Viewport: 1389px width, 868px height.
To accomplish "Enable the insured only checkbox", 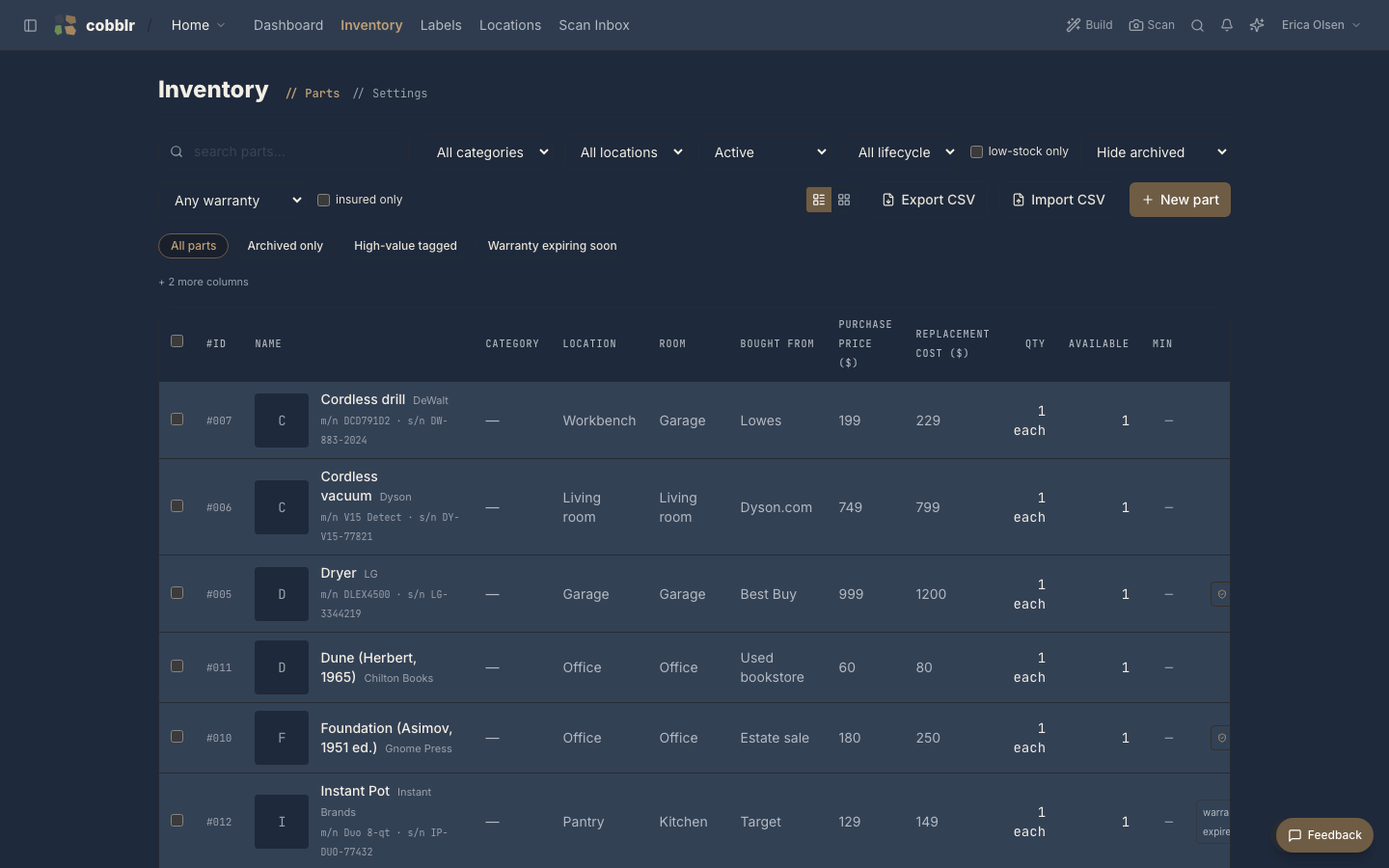I will (x=323, y=200).
